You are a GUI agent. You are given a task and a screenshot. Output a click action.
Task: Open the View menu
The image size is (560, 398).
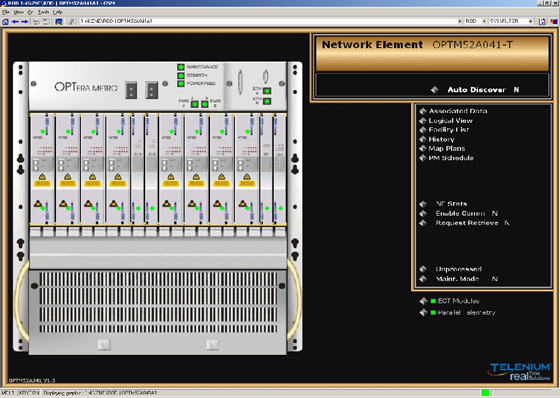[18, 12]
